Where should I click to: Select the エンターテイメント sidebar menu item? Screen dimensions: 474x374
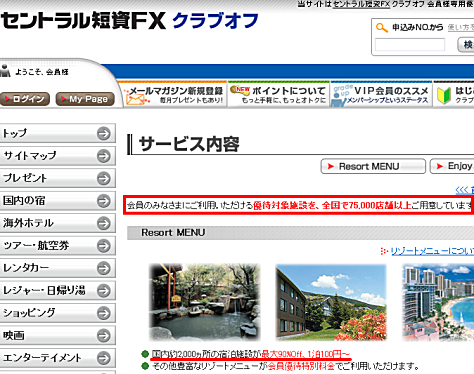pos(57,358)
